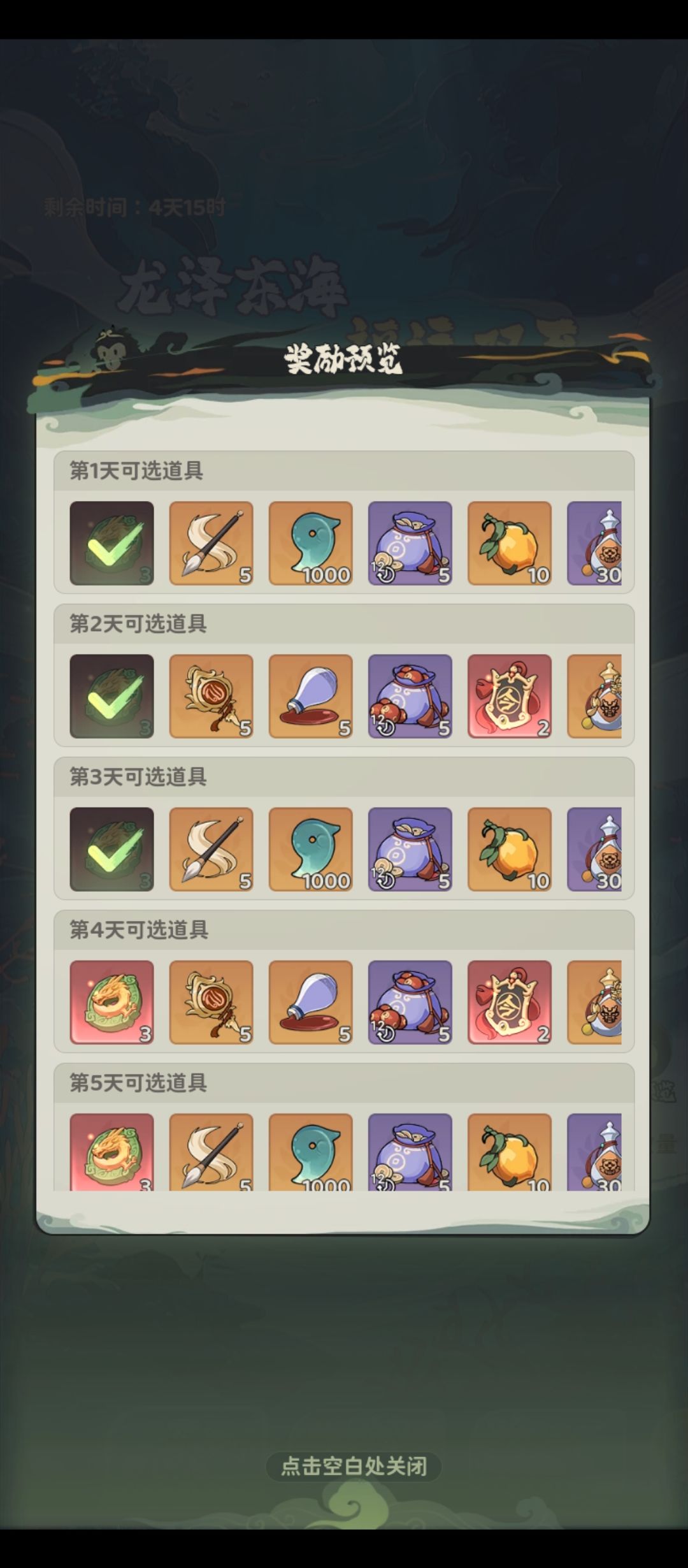
Task: Open the Day 3 purple pouch item
Action: click(410, 849)
